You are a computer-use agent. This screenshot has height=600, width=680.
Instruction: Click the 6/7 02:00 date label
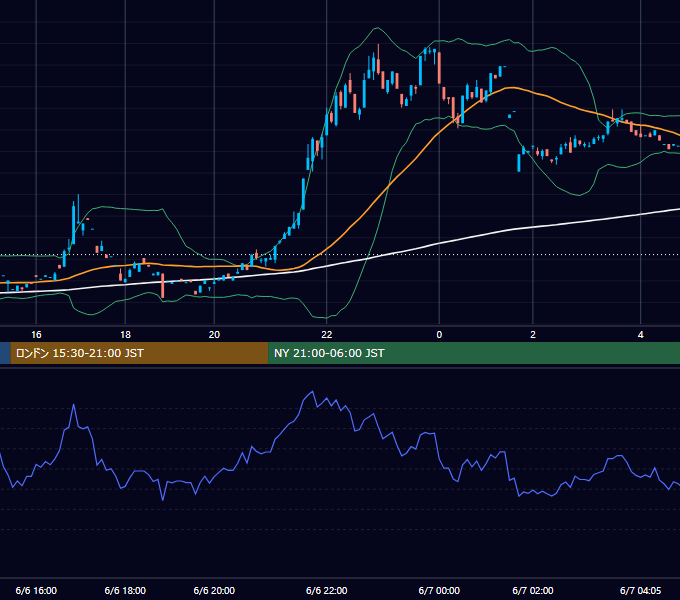pyautogui.click(x=533, y=590)
